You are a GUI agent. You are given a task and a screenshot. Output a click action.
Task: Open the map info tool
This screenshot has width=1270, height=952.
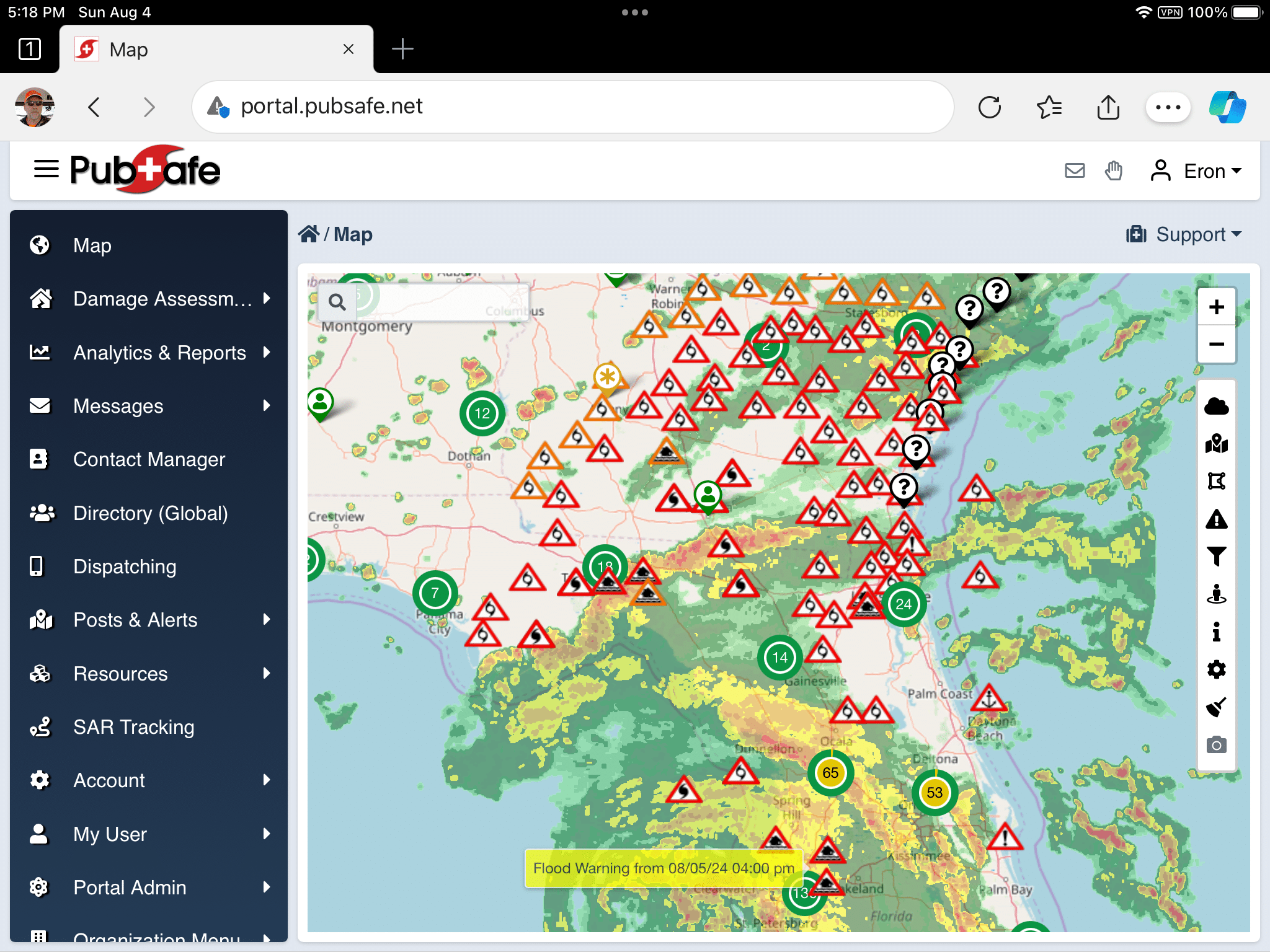click(1217, 632)
